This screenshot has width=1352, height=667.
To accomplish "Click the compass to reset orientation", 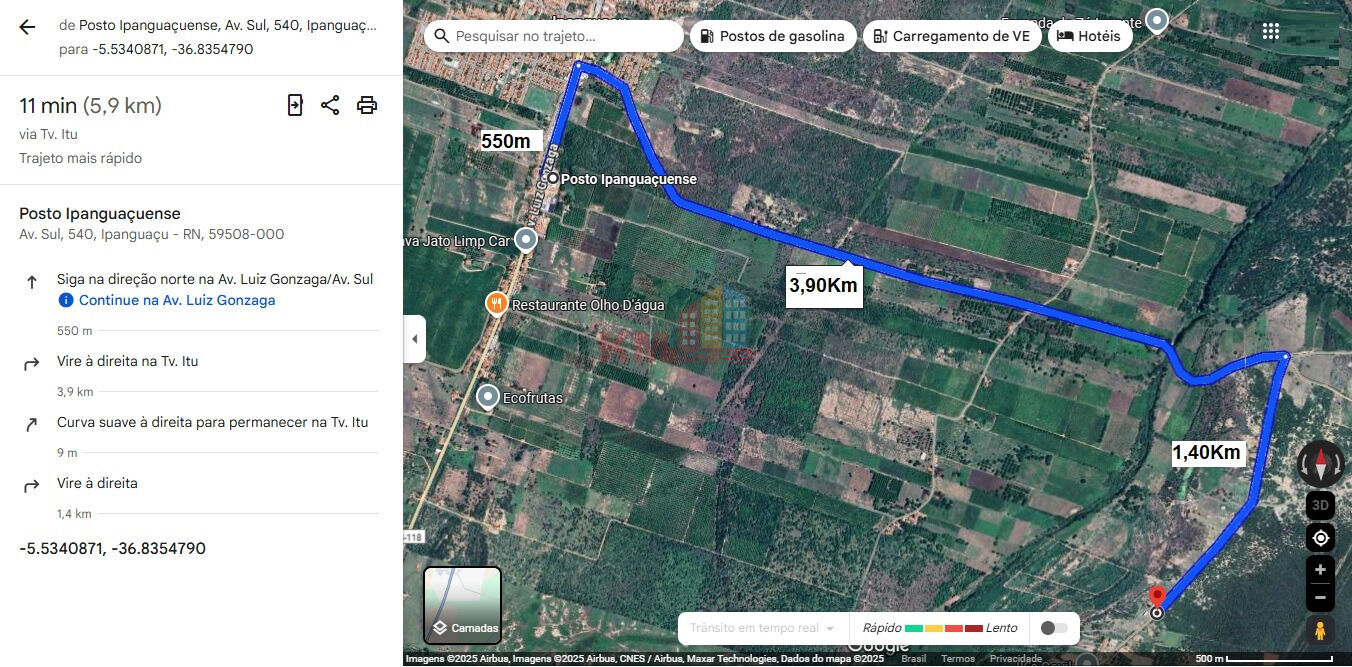I will click(x=1320, y=464).
